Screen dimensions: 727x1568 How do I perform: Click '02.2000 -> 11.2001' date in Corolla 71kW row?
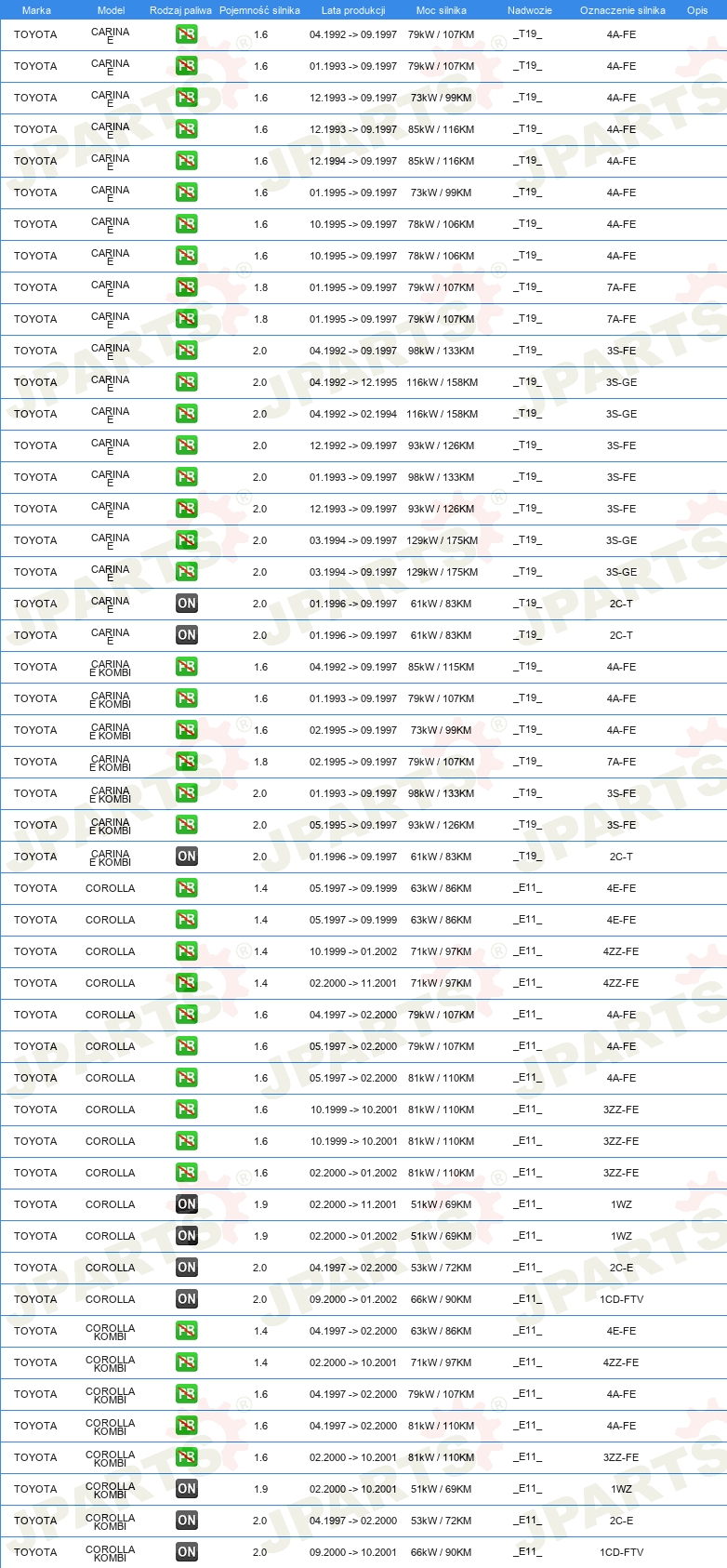click(353, 983)
